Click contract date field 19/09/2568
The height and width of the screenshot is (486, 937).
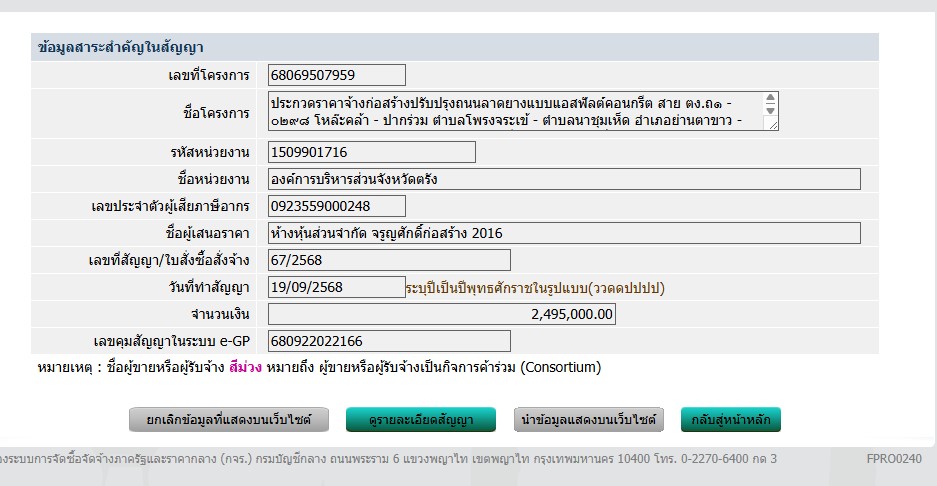pyautogui.click(x=336, y=287)
